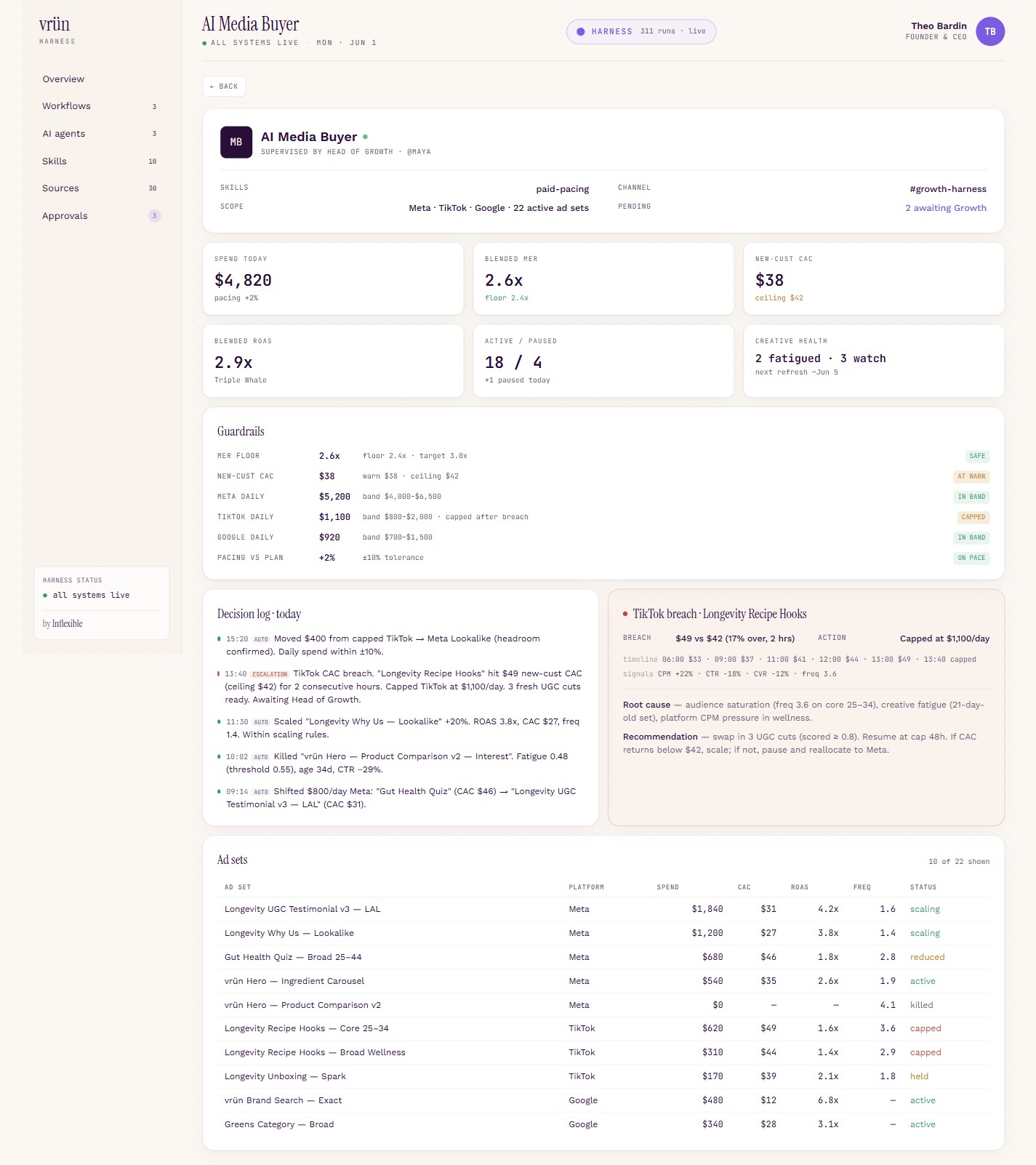
Task: Click the '10 of 22 shown' label
Action: 958,862
